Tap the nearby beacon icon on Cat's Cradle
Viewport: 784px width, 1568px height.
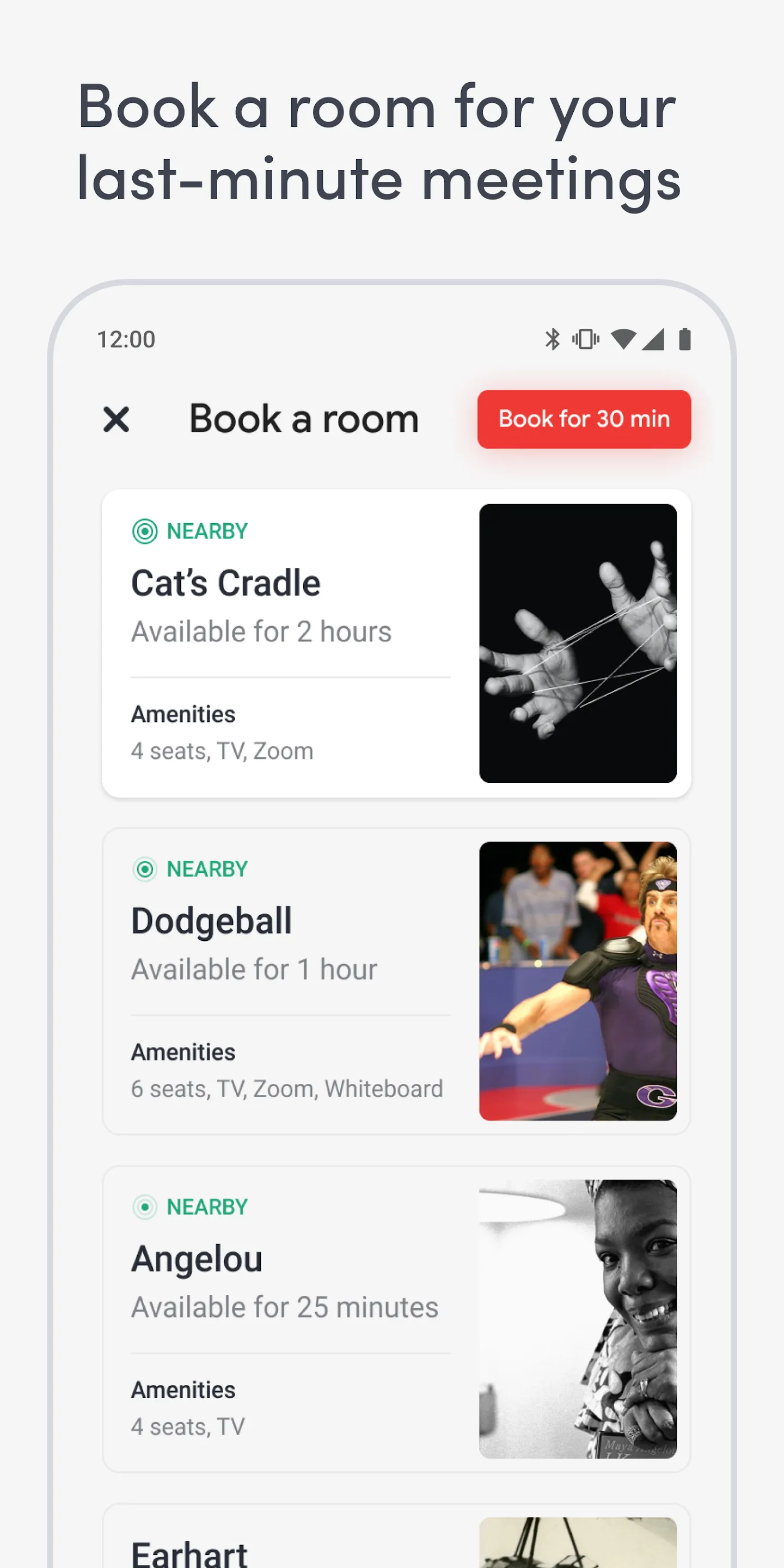pyautogui.click(x=145, y=531)
